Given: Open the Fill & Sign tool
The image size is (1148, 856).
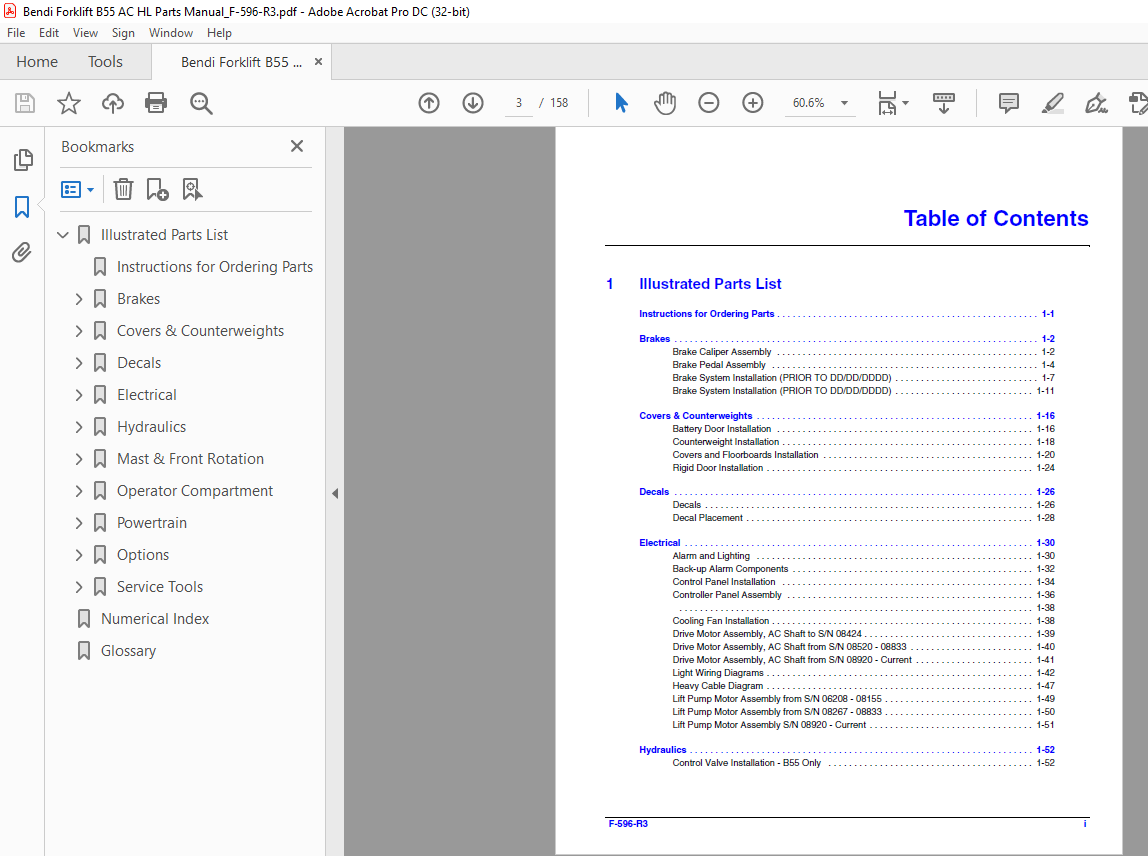Looking at the screenshot, I should 1096,103.
